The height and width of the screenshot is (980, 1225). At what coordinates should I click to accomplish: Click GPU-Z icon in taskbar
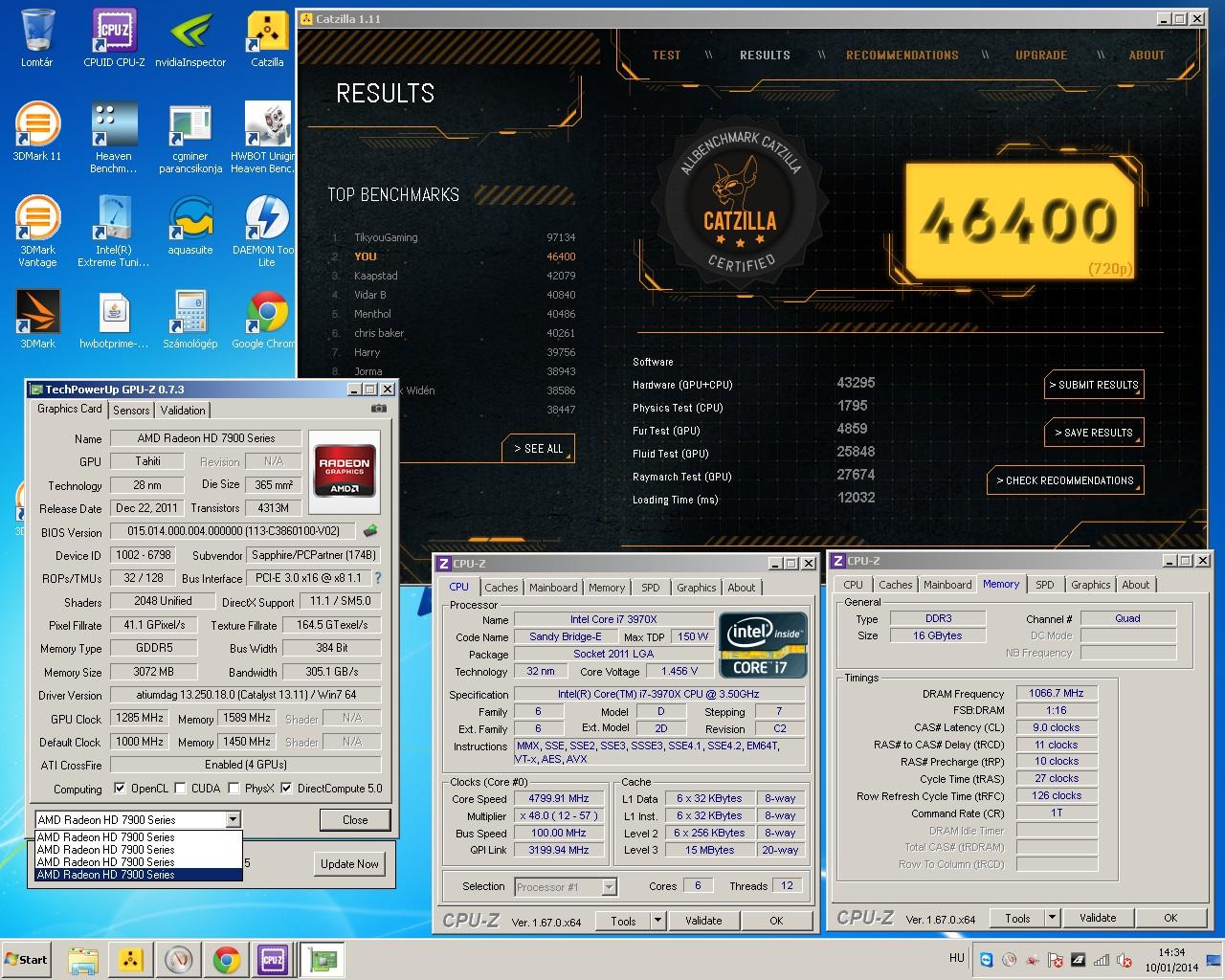tap(323, 959)
